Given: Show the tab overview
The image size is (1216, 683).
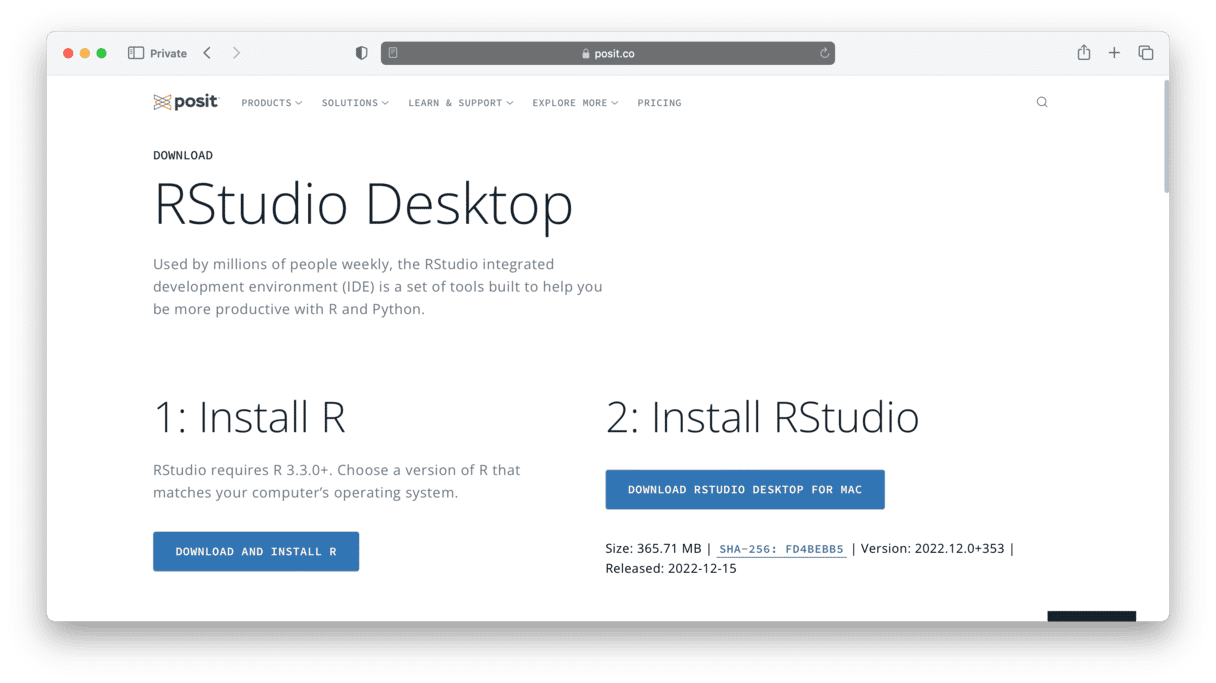Looking at the screenshot, I should (x=1146, y=53).
